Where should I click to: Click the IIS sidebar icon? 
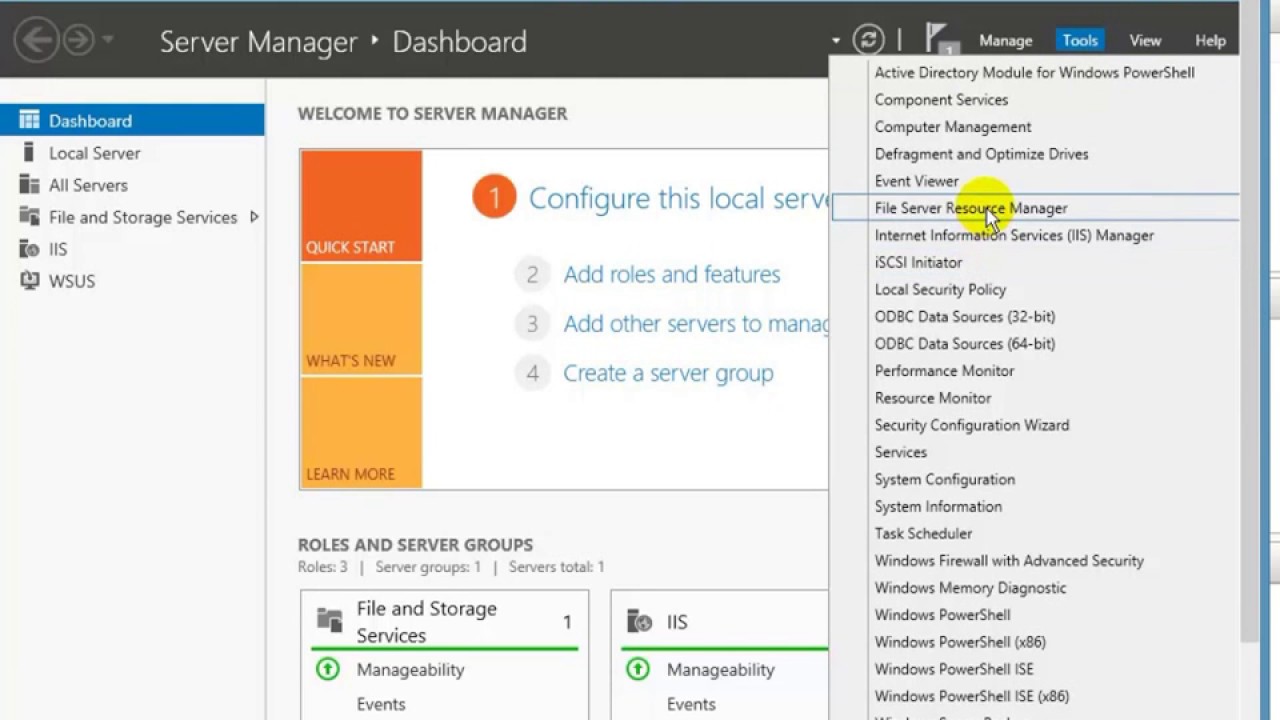30,249
